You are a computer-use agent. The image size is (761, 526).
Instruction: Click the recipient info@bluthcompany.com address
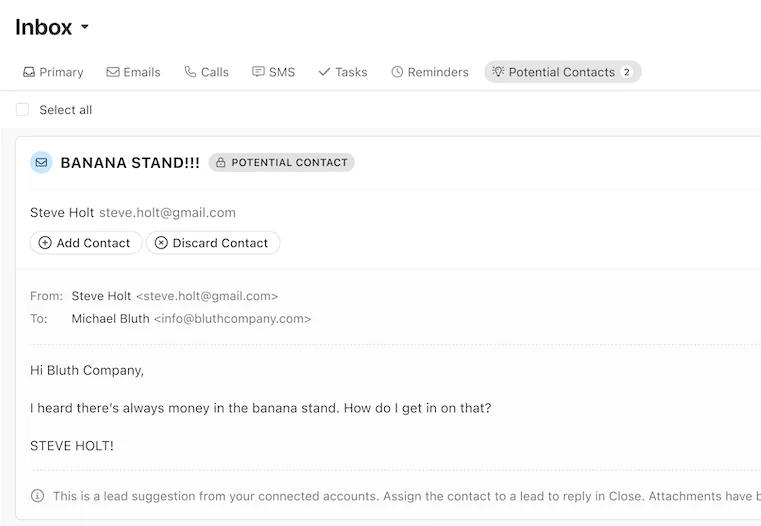[232, 319]
